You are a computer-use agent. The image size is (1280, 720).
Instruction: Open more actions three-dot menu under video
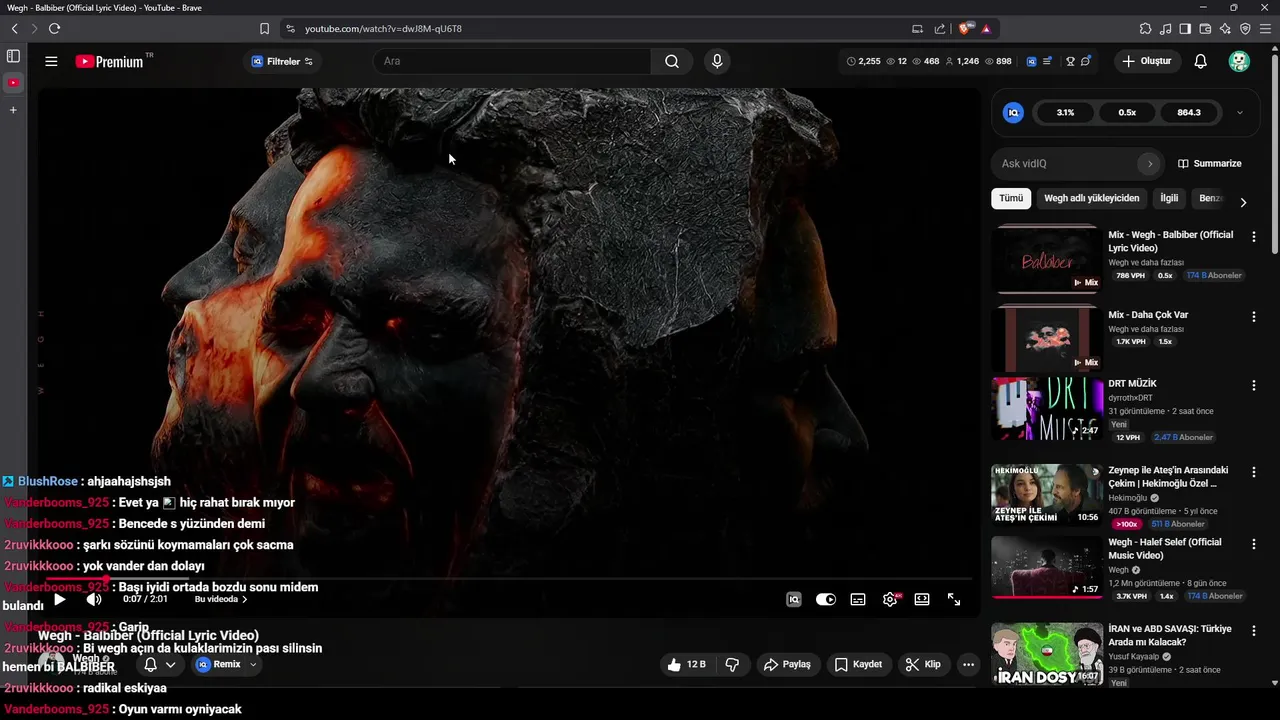[968, 664]
